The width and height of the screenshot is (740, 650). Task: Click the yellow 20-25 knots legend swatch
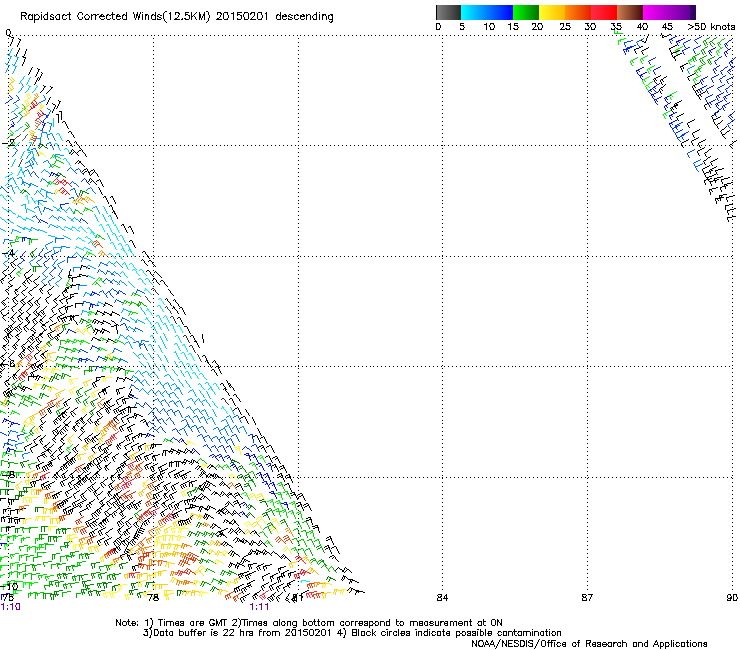tap(552, 12)
